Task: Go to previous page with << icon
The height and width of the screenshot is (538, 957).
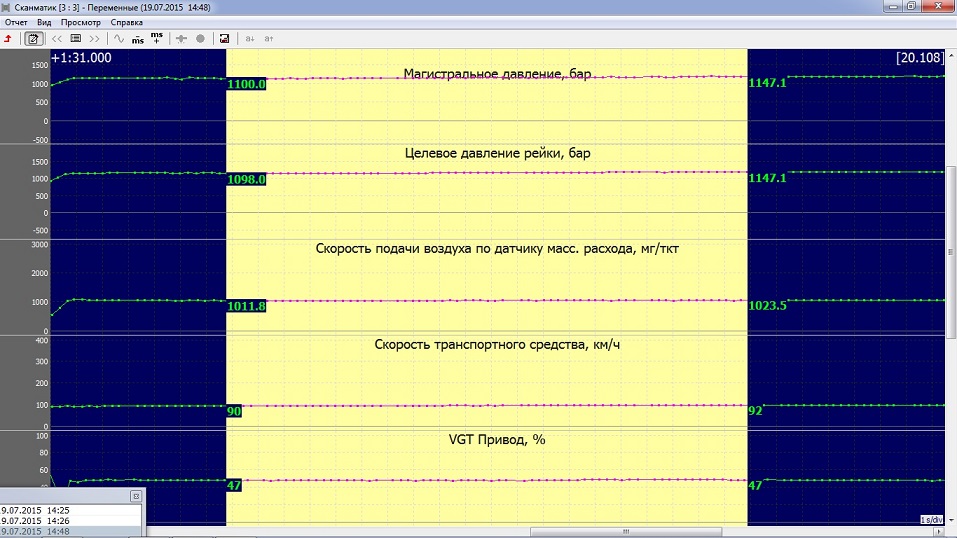Action: 57,38
